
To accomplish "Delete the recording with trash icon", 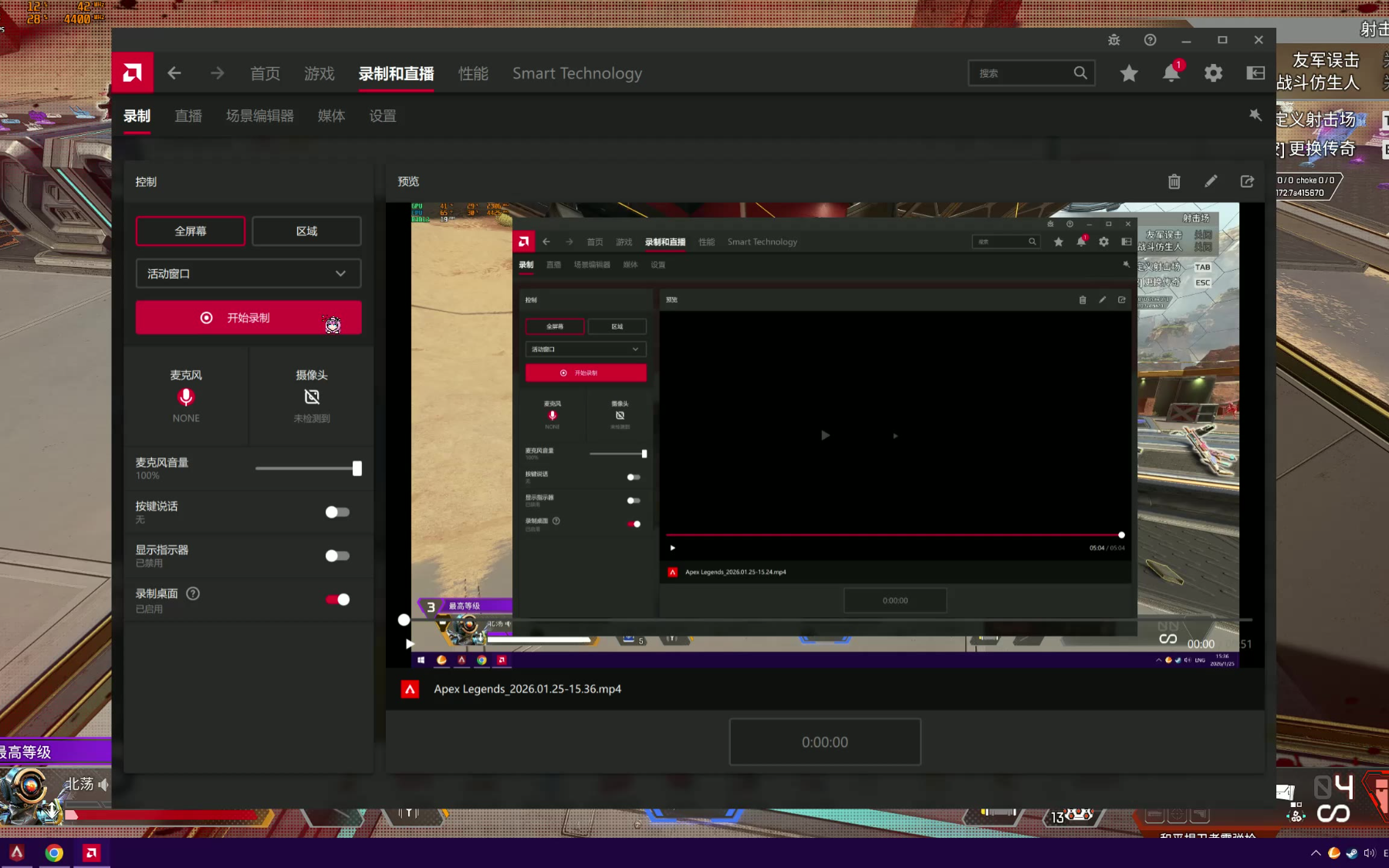I will [1174, 181].
